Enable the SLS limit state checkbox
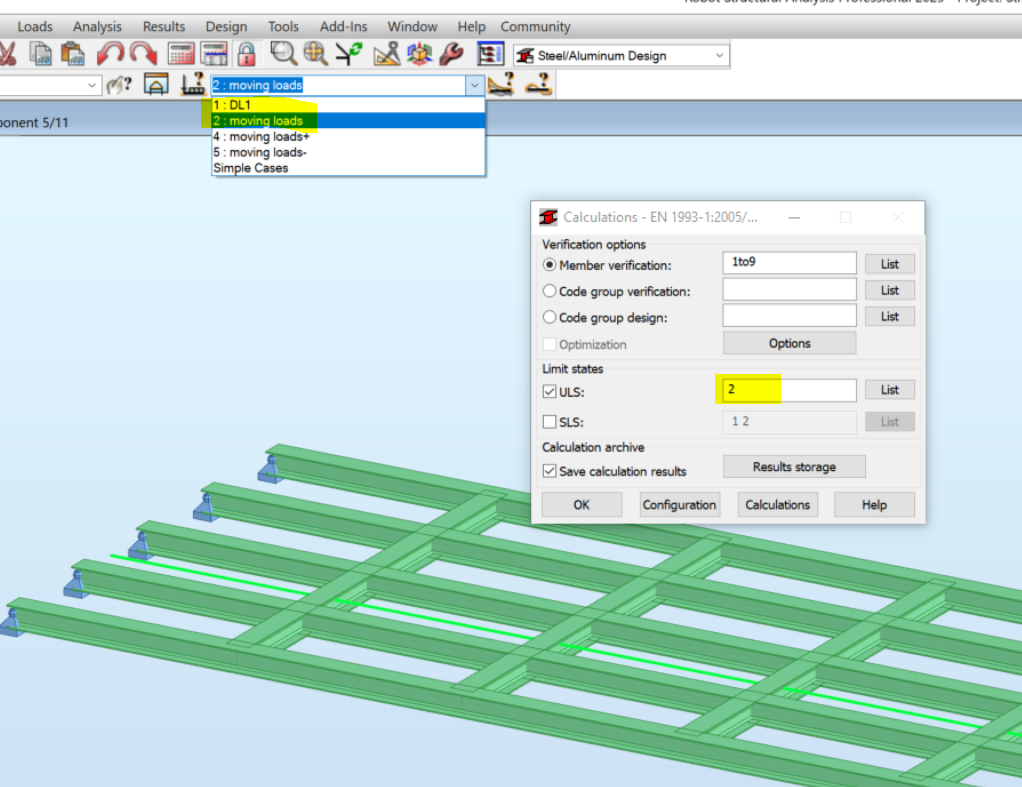 [x=550, y=421]
